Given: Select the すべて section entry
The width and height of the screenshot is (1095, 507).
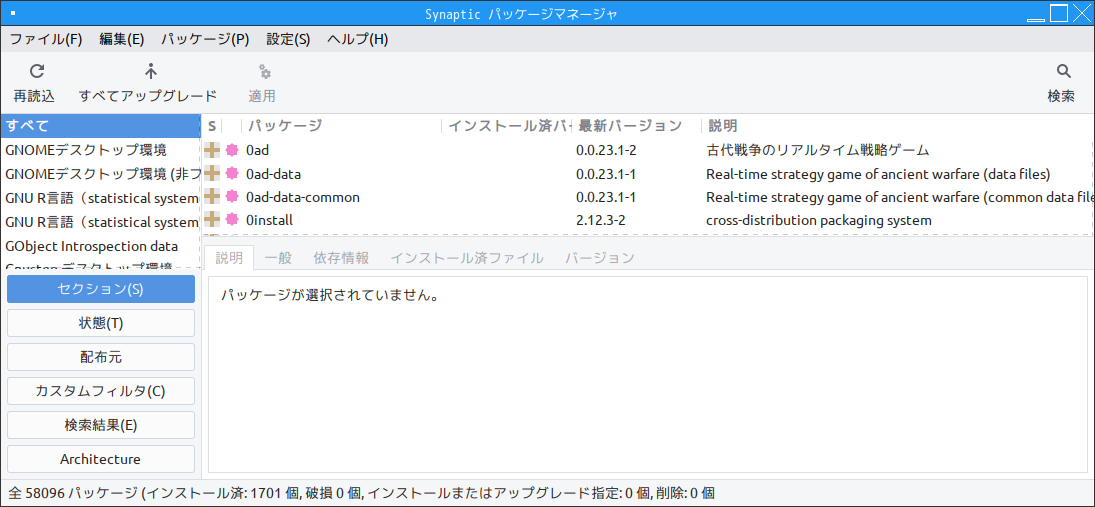Looking at the screenshot, I should pyautogui.click(x=101, y=126).
